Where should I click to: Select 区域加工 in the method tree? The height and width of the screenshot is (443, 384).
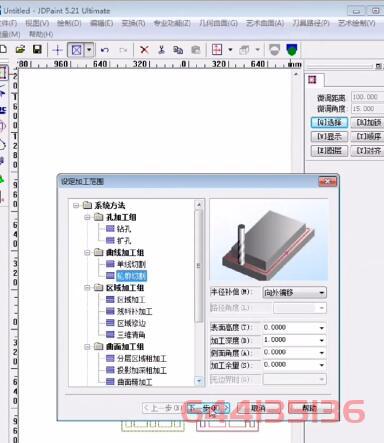(x=131, y=299)
